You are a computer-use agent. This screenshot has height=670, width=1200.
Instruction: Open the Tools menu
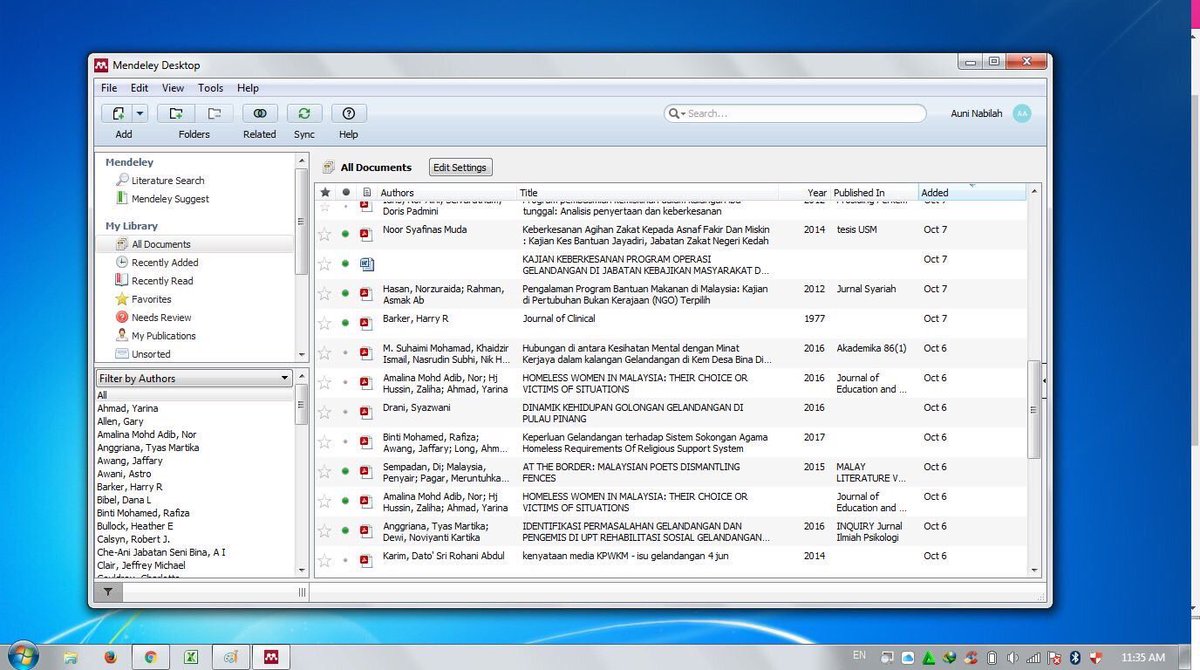[x=210, y=88]
